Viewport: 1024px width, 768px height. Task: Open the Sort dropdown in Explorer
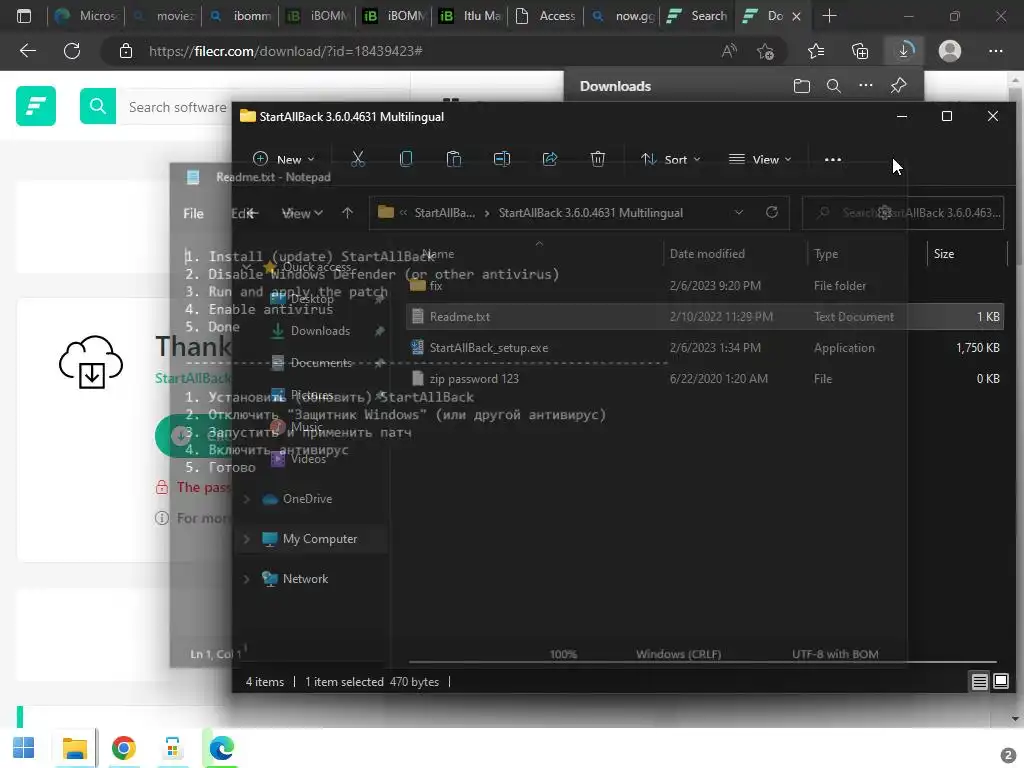pos(670,159)
